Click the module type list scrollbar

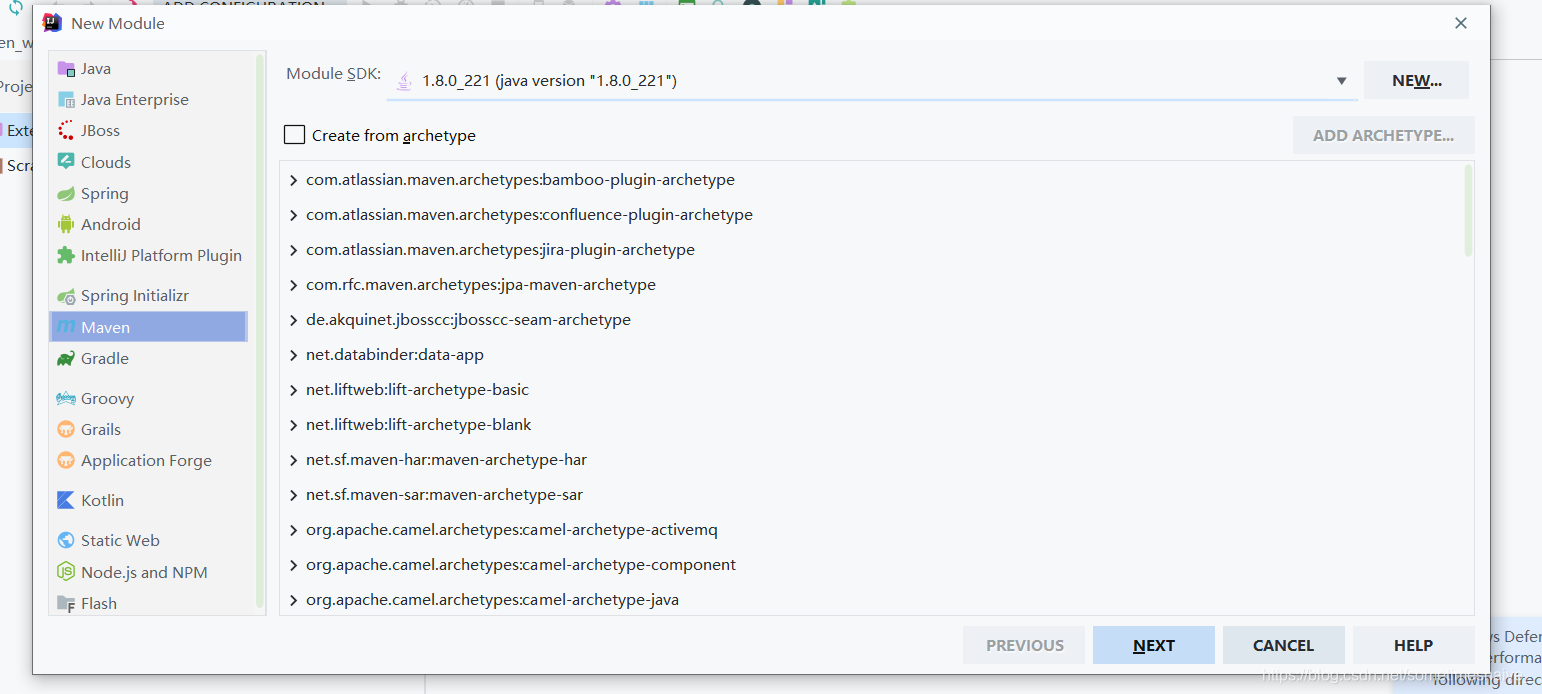pyautogui.click(x=260, y=330)
